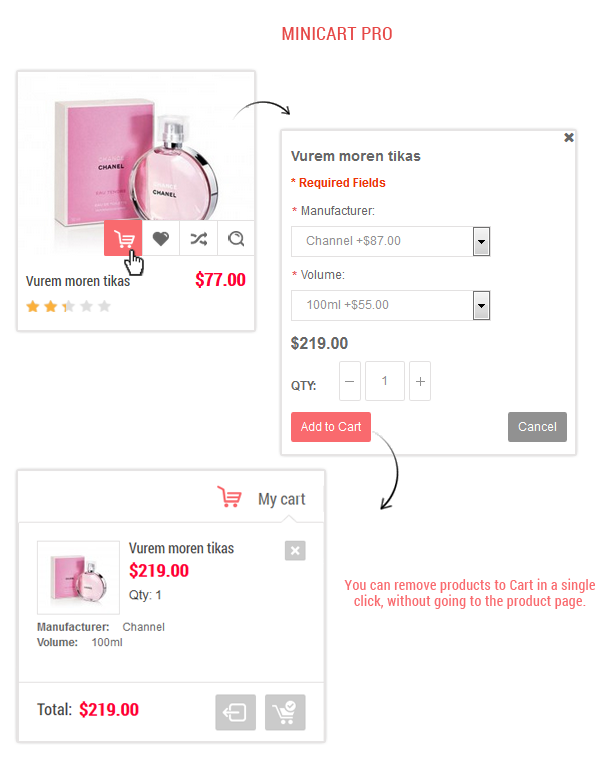Click the view cart arrow icon button
This screenshot has width=616, height=768.
pyautogui.click(x=236, y=712)
